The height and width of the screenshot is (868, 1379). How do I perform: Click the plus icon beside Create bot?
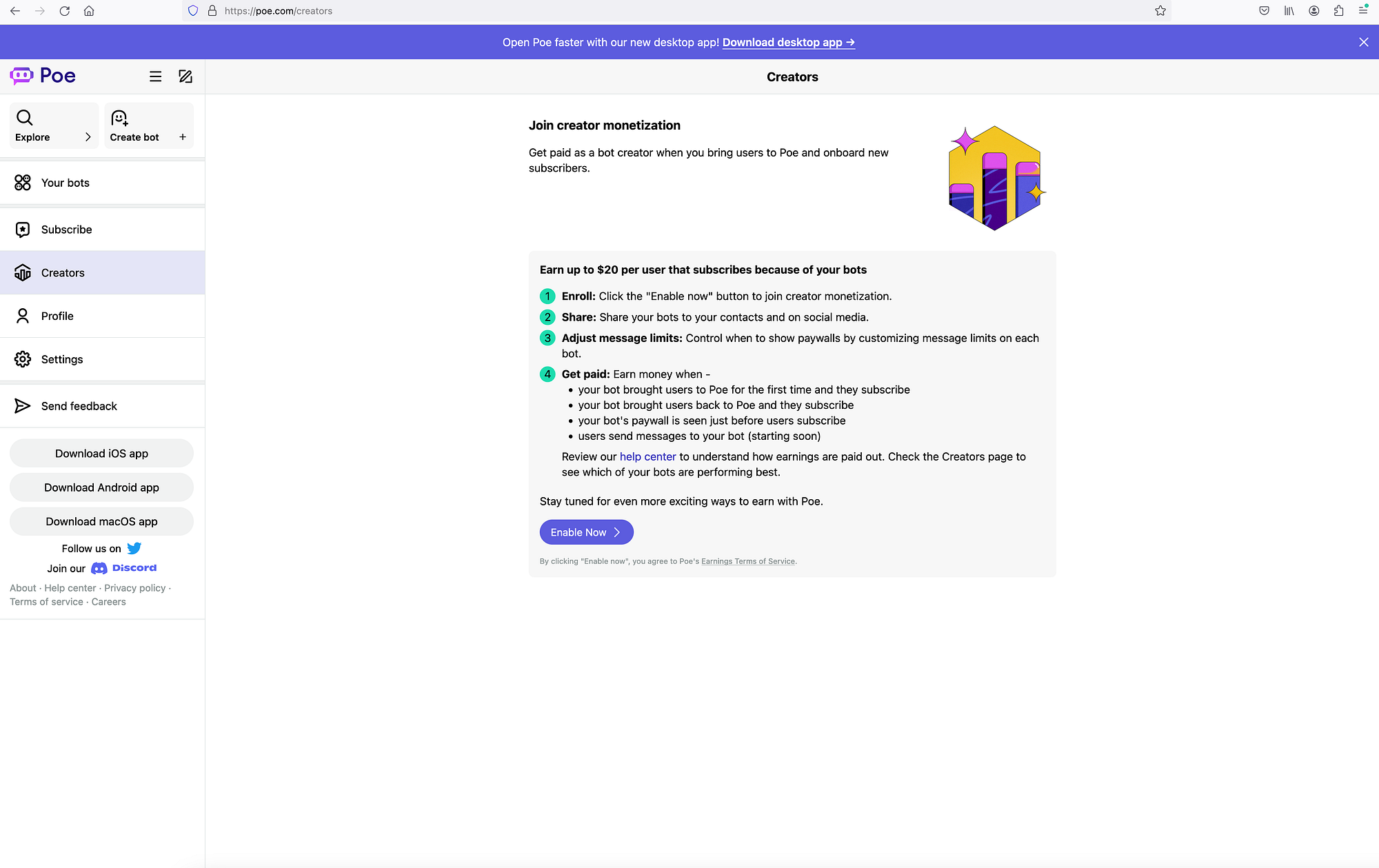(183, 137)
